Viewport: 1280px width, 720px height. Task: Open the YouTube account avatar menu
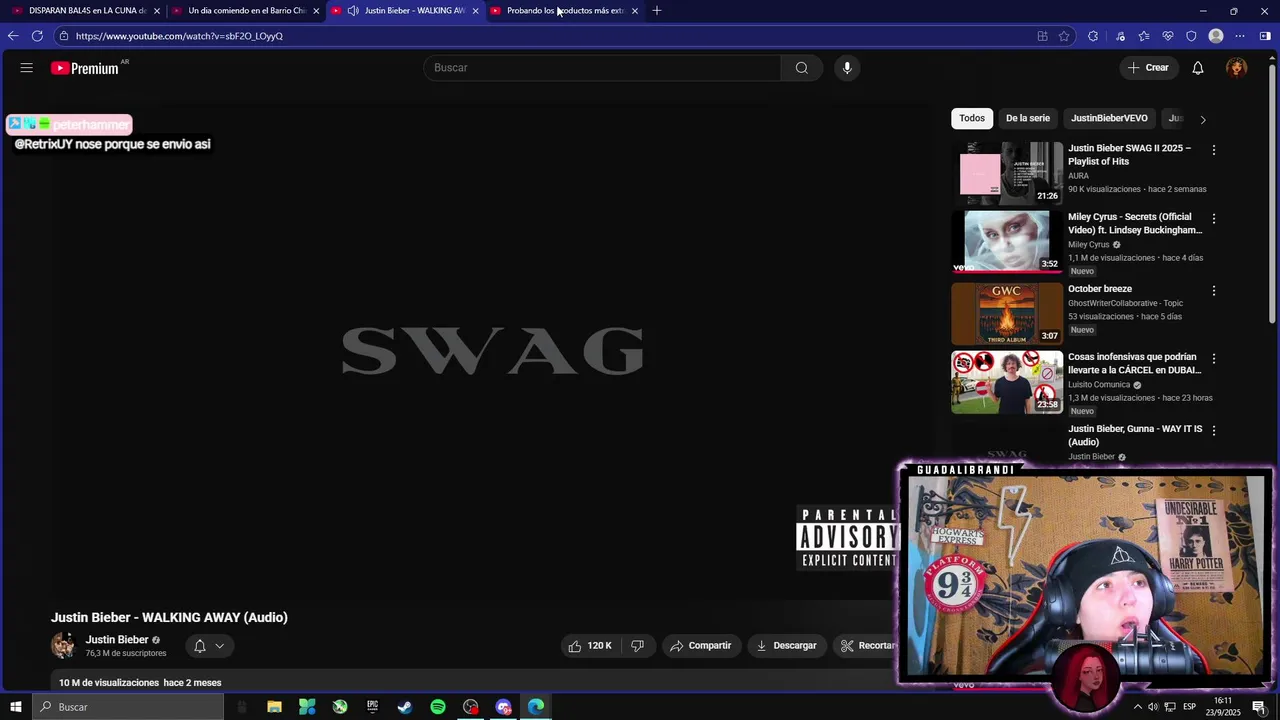[1237, 68]
